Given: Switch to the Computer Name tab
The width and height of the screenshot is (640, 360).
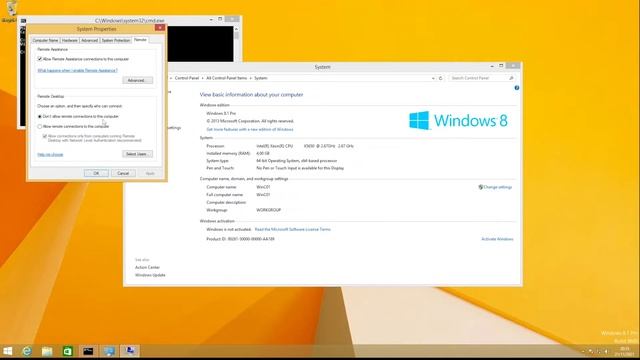Looking at the screenshot, I should coord(45,40).
